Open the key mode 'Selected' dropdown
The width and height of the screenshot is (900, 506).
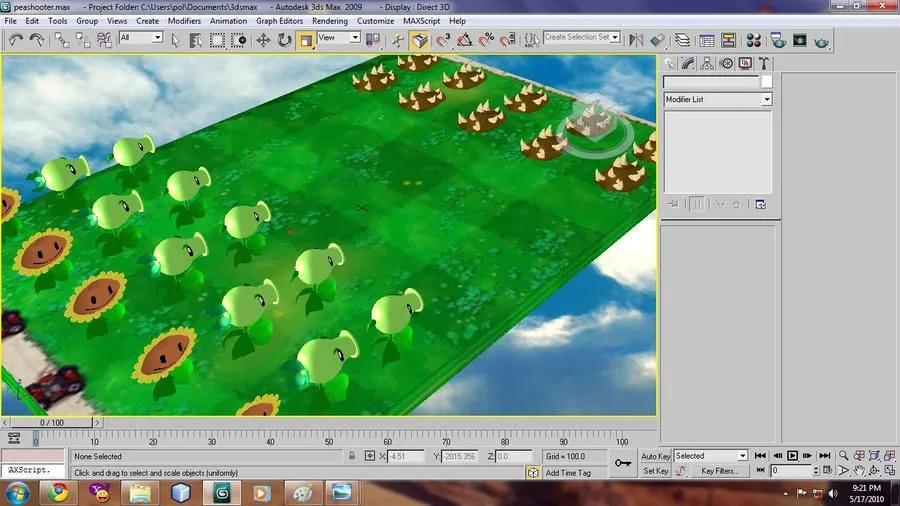pyautogui.click(x=711, y=456)
